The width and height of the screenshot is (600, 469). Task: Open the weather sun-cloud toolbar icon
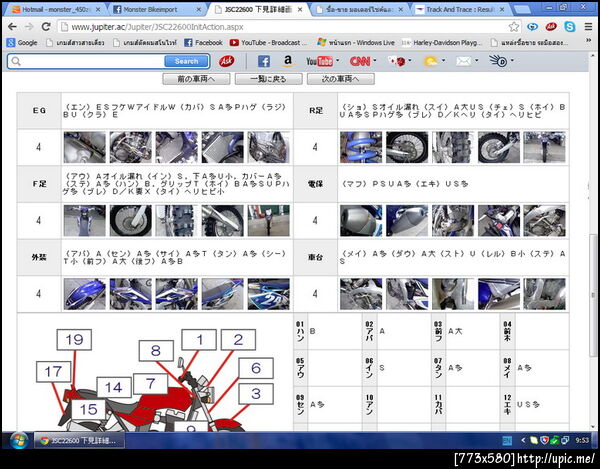click(430, 61)
